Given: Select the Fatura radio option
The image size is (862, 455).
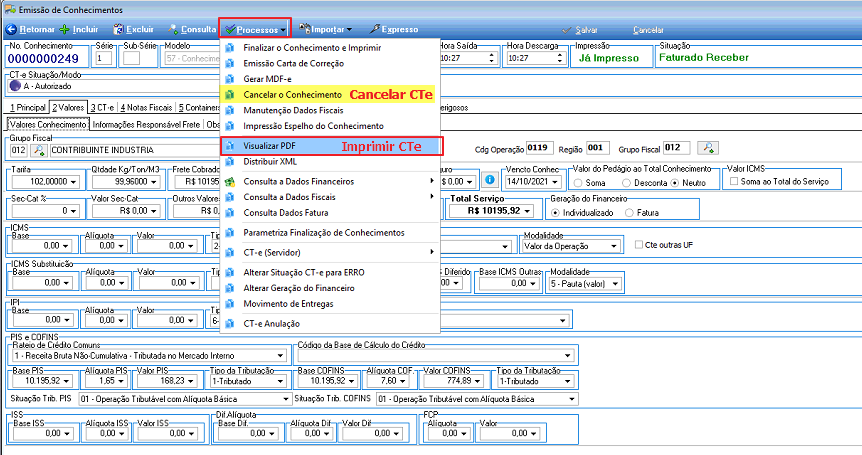Looking at the screenshot, I should coord(629,213).
